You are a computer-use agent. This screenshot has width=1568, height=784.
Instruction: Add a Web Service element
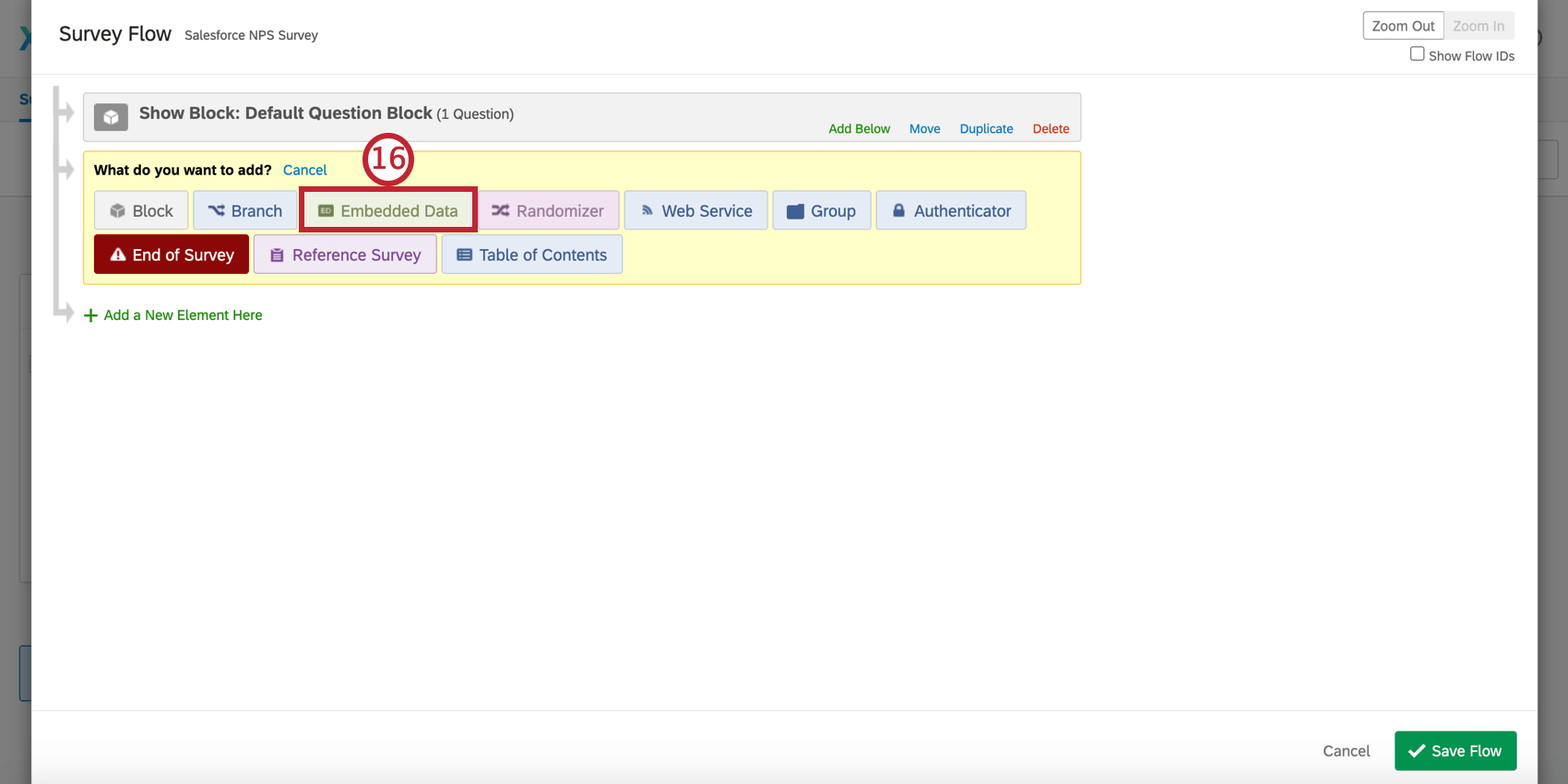point(696,210)
